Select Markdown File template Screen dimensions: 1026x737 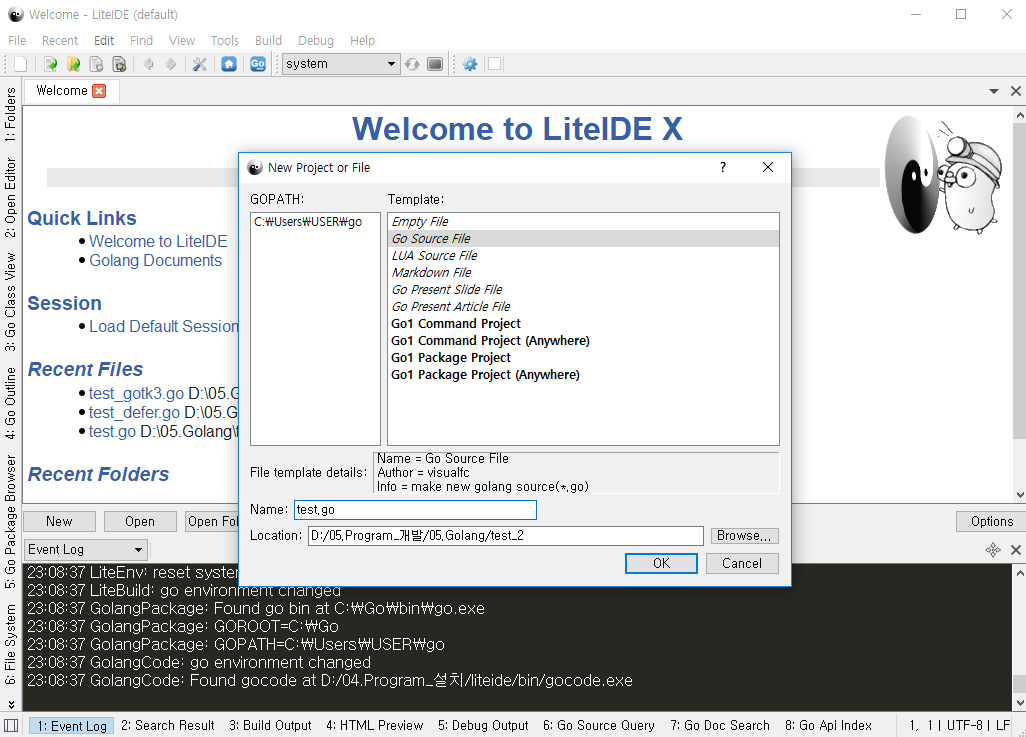coord(582,272)
